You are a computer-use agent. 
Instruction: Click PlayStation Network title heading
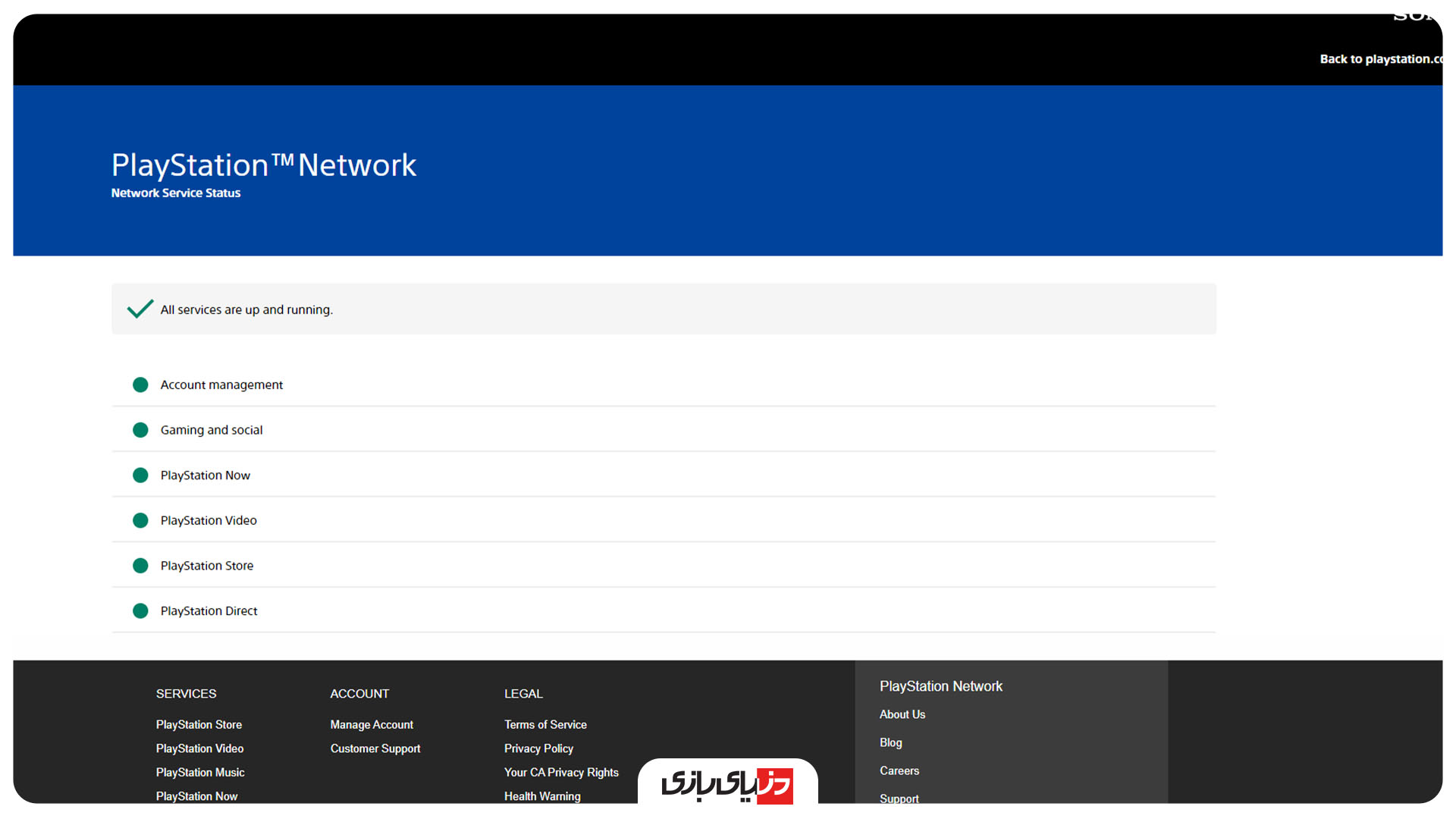point(264,165)
